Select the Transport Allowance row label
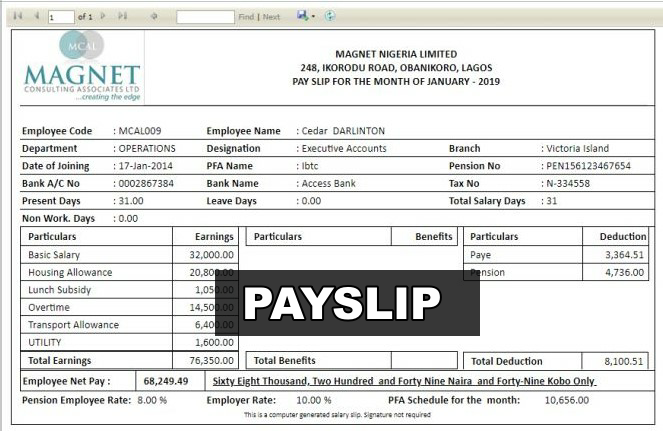The width and height of the screenshot is (663, 431). point(74,325)
